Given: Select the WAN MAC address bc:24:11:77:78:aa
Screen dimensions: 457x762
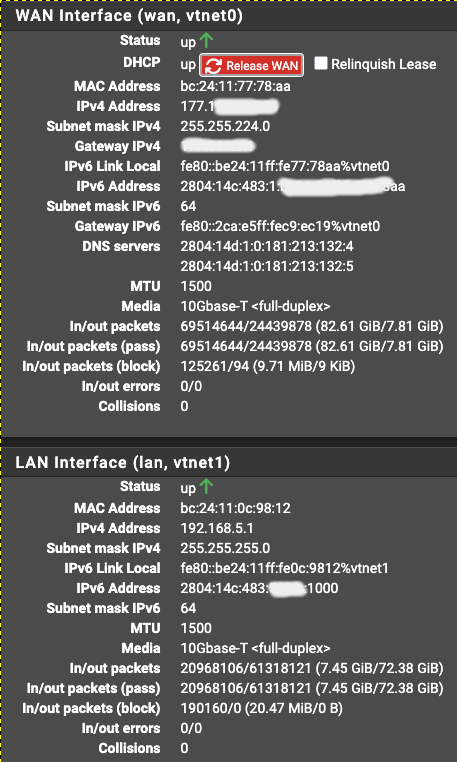Looking at the screenshot, I should point(235,86).
